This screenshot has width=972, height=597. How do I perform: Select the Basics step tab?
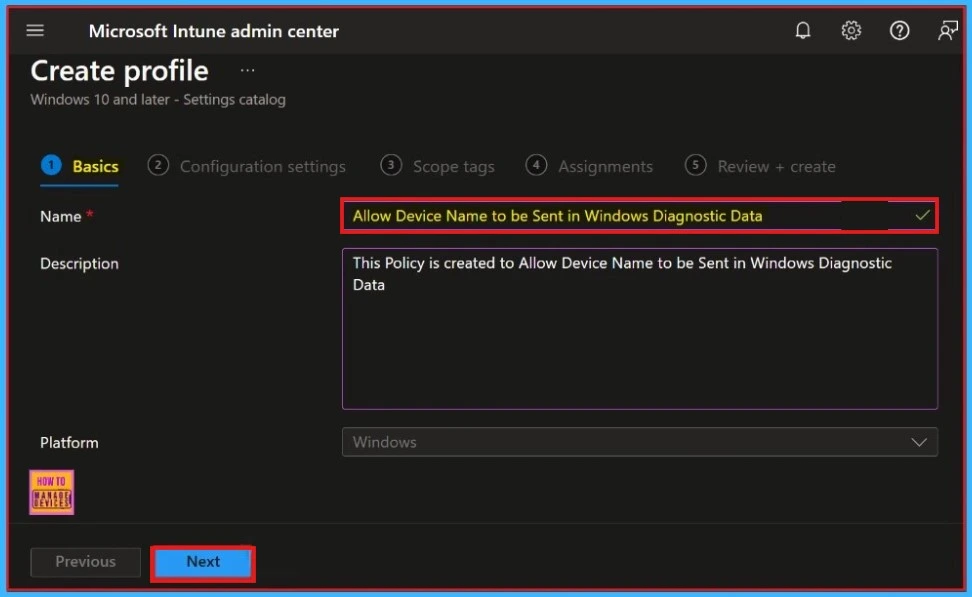pos(80,166)
